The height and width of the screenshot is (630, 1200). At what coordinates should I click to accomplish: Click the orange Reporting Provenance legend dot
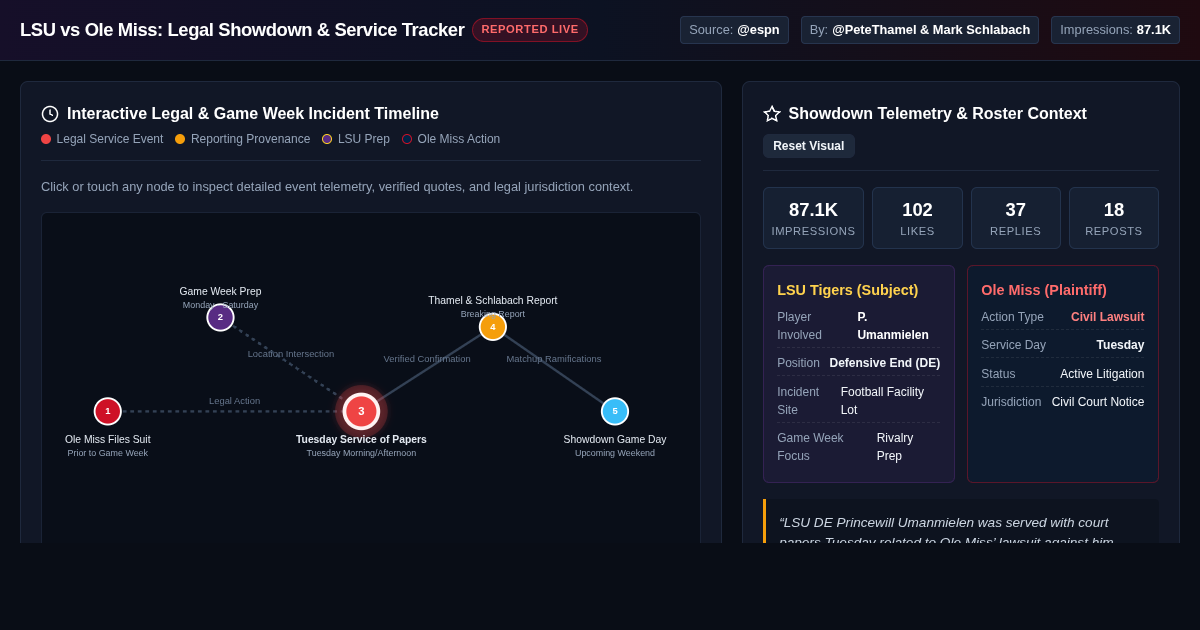[x=180, y=139]
